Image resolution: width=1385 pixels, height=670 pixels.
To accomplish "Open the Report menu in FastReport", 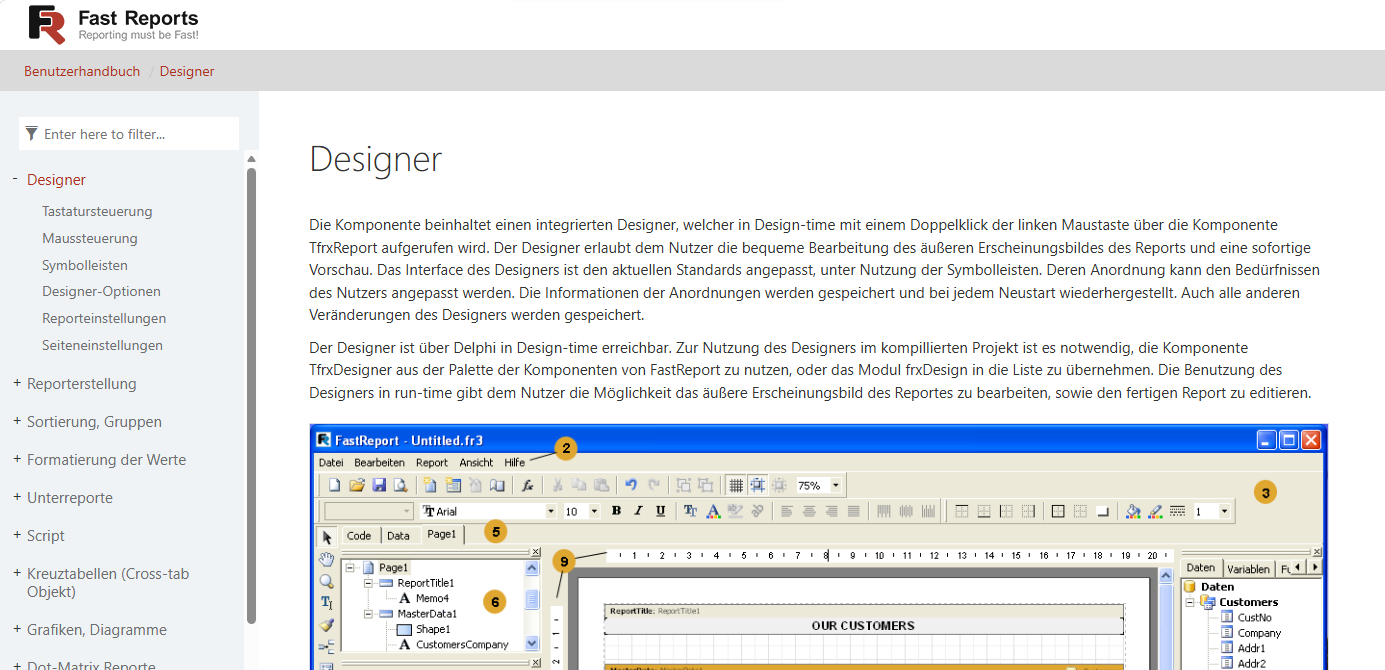I will click(x=432, y=462).
